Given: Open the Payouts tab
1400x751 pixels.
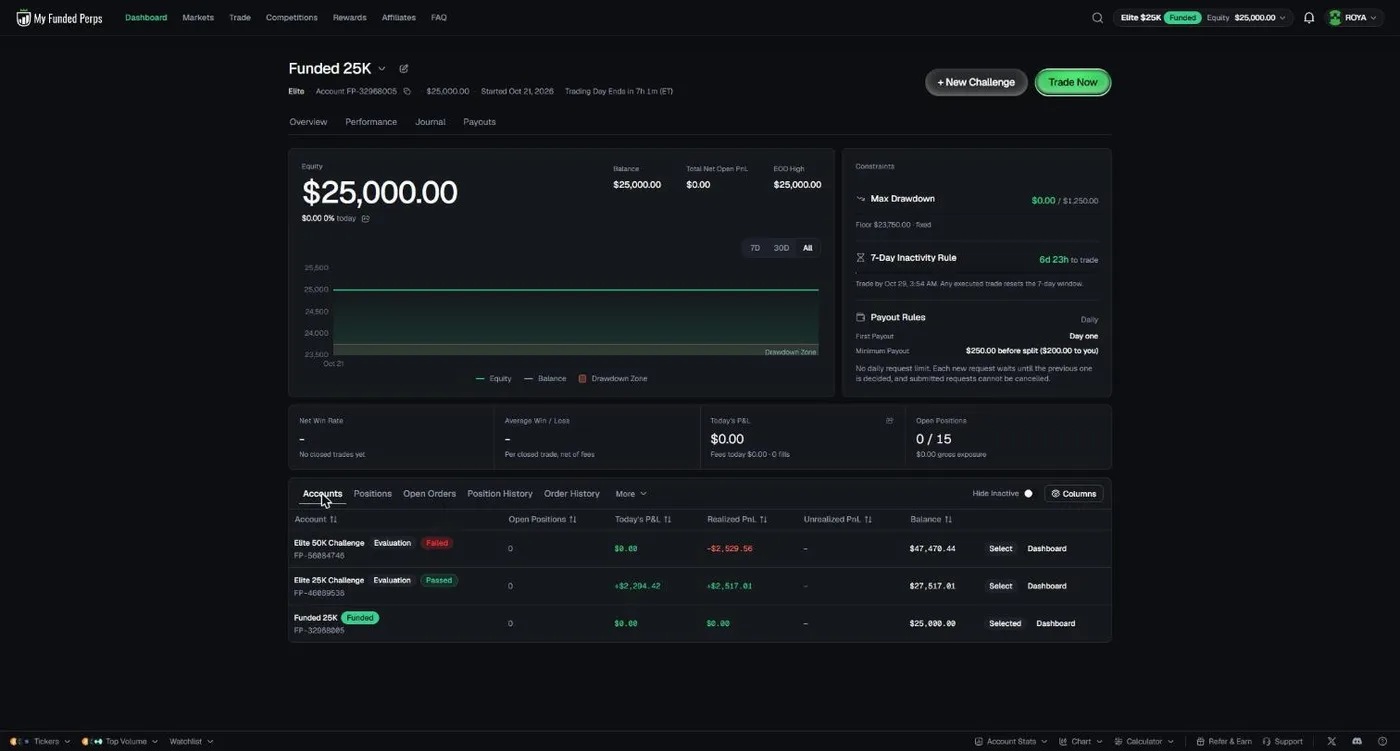Looking at the screenshot, I should click(479, 122).
